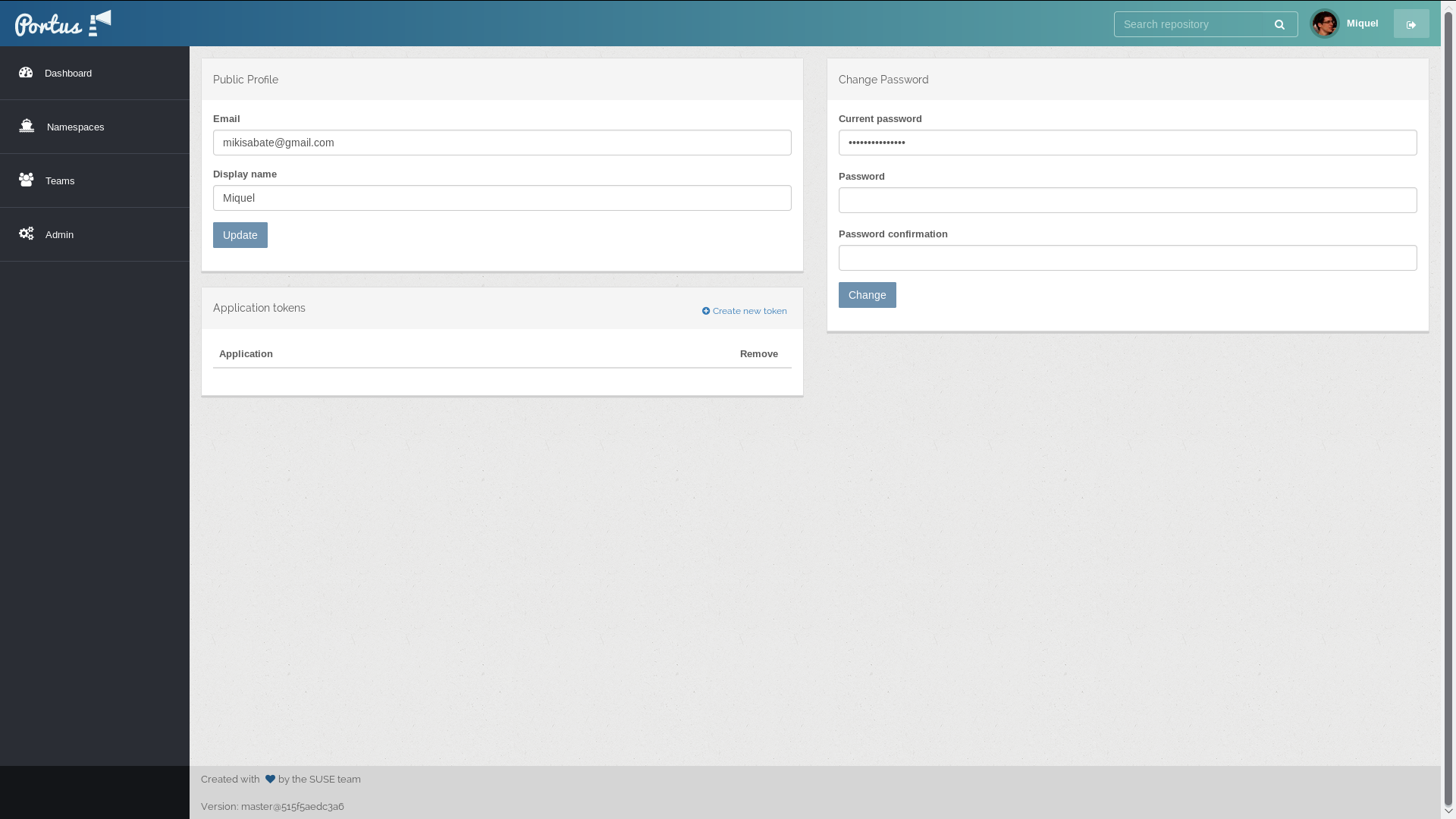This screenshot has height=819, width=1456.
Task: Click the Update profile button
Action: pos(240,234)
